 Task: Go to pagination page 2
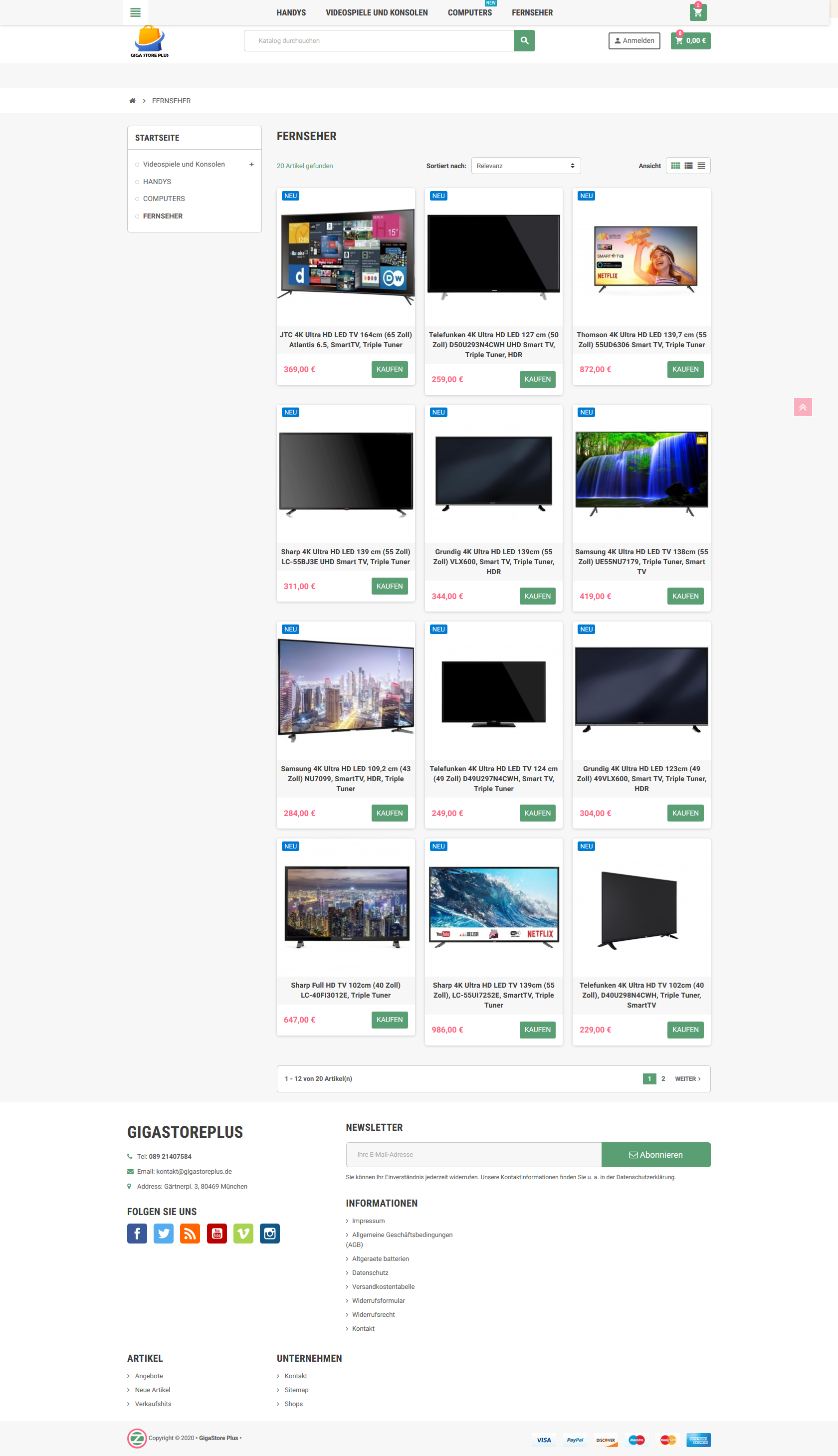(663, 1078)
